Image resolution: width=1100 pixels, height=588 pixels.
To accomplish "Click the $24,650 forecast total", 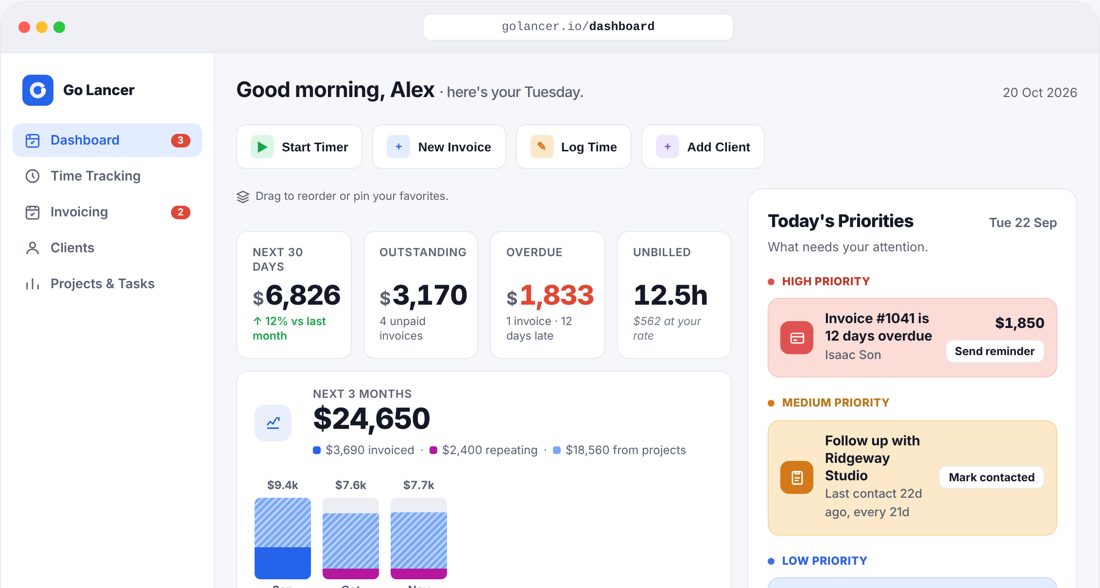I will coord(371,419).
